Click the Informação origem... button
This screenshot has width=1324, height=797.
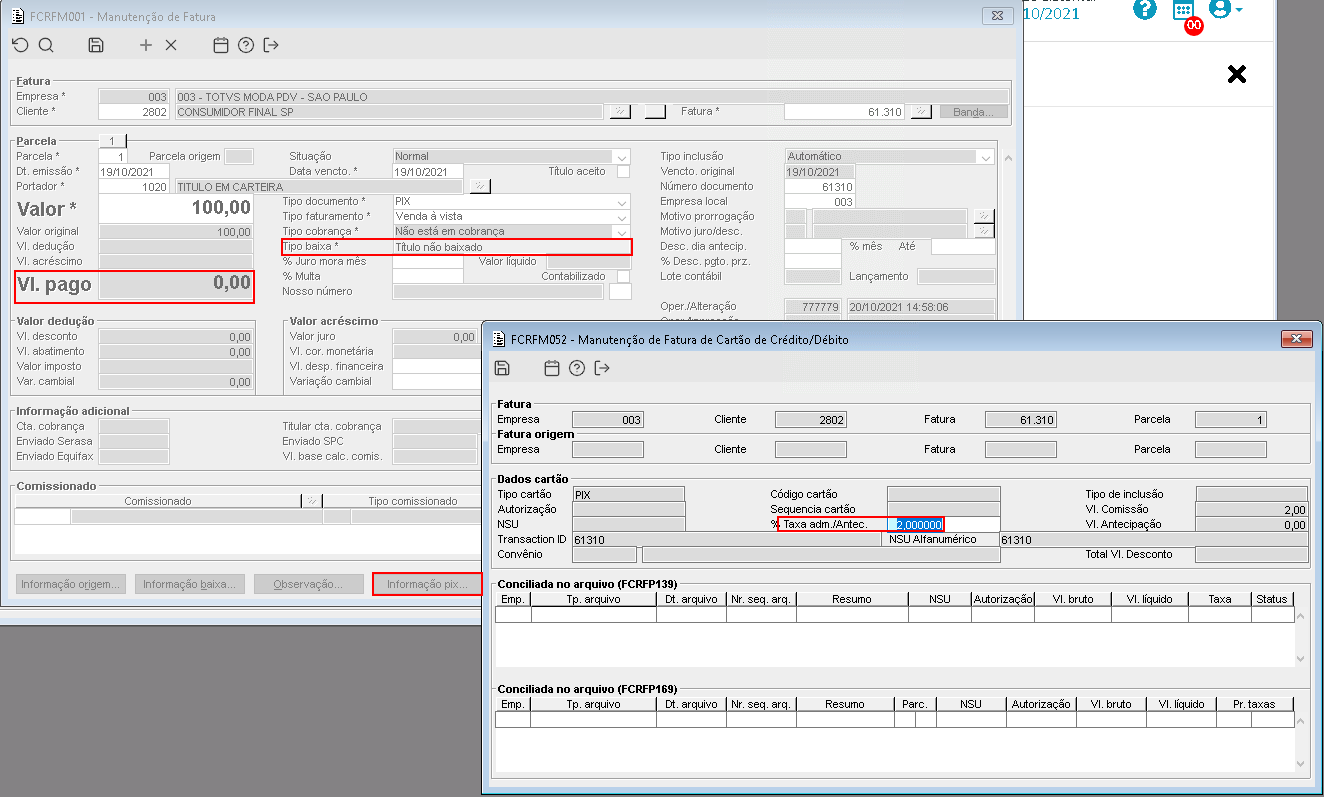pos(71,584)
